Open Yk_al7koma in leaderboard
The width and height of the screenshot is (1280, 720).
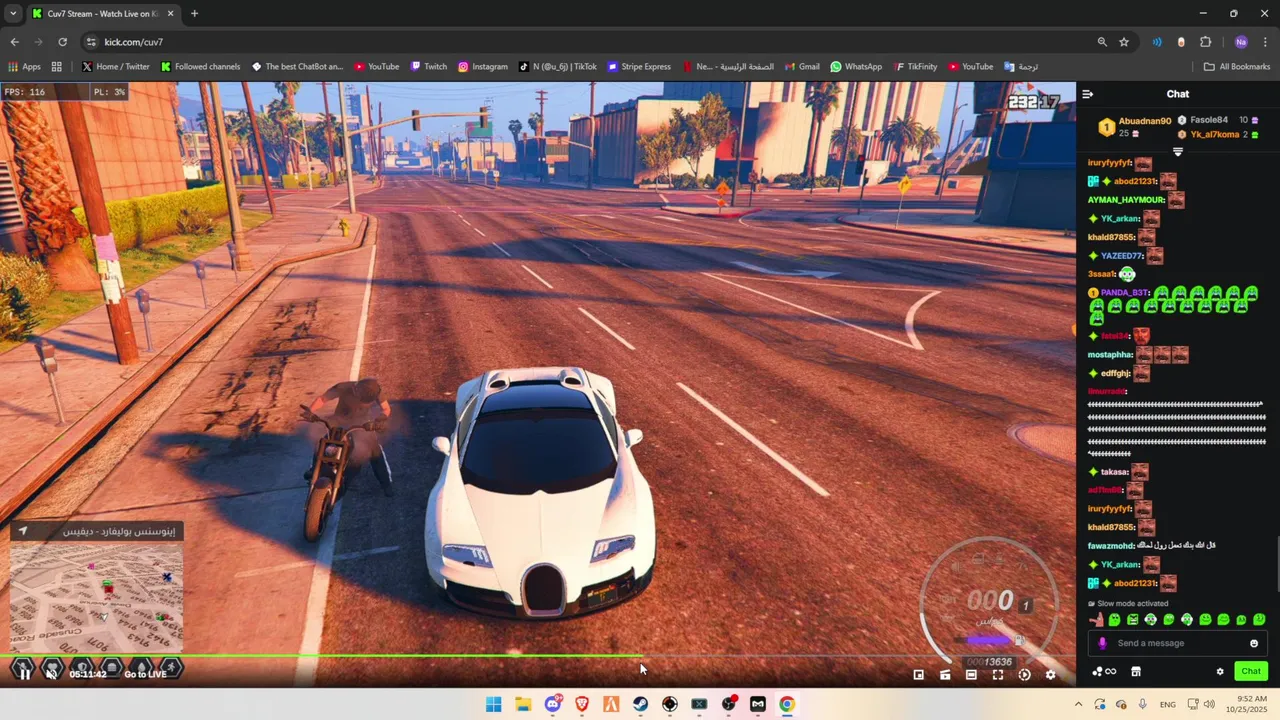click(1214, 134)
